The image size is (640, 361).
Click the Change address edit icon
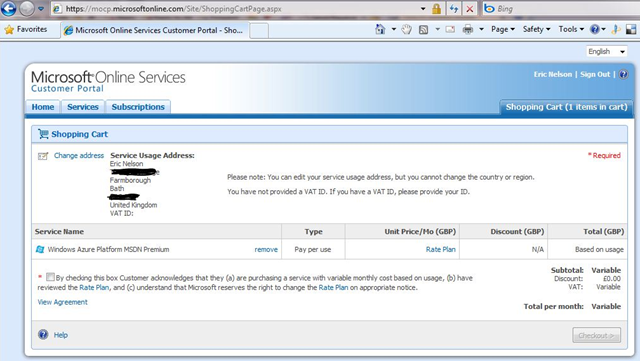coord(43,156)
